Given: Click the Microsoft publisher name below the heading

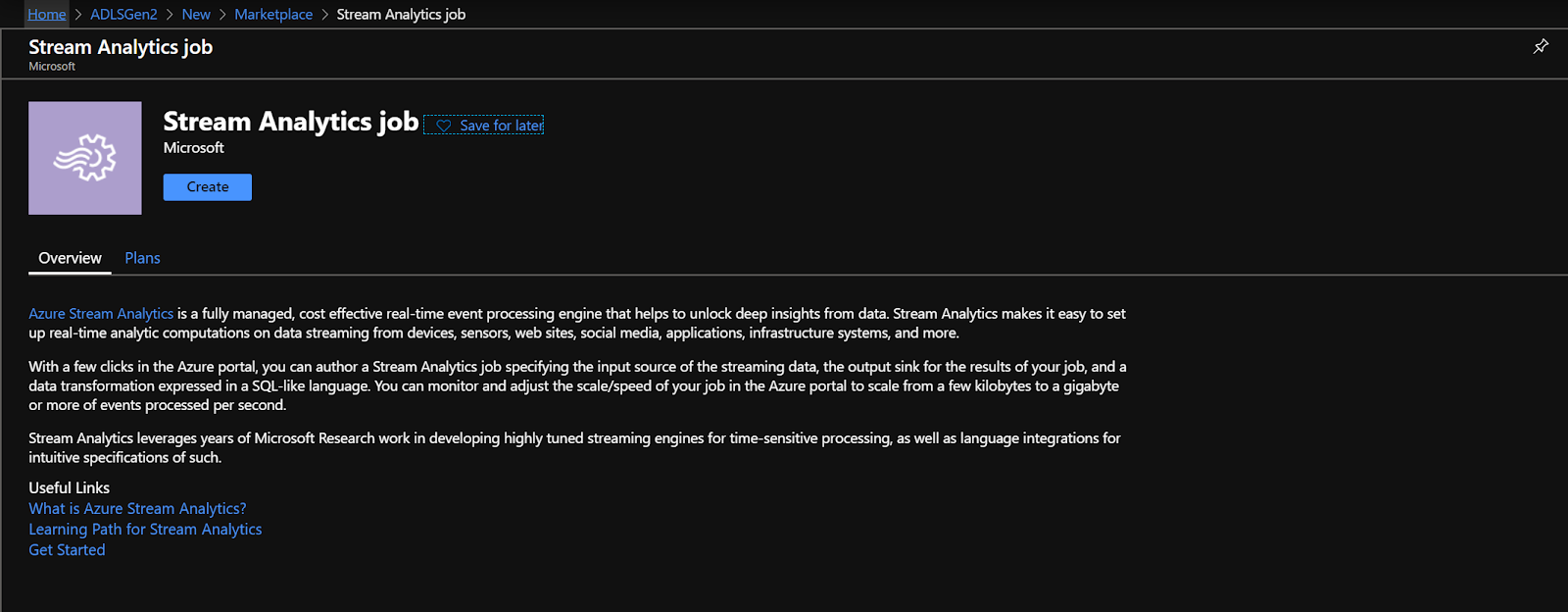Looking at the screenshot, I should point(194,148).
